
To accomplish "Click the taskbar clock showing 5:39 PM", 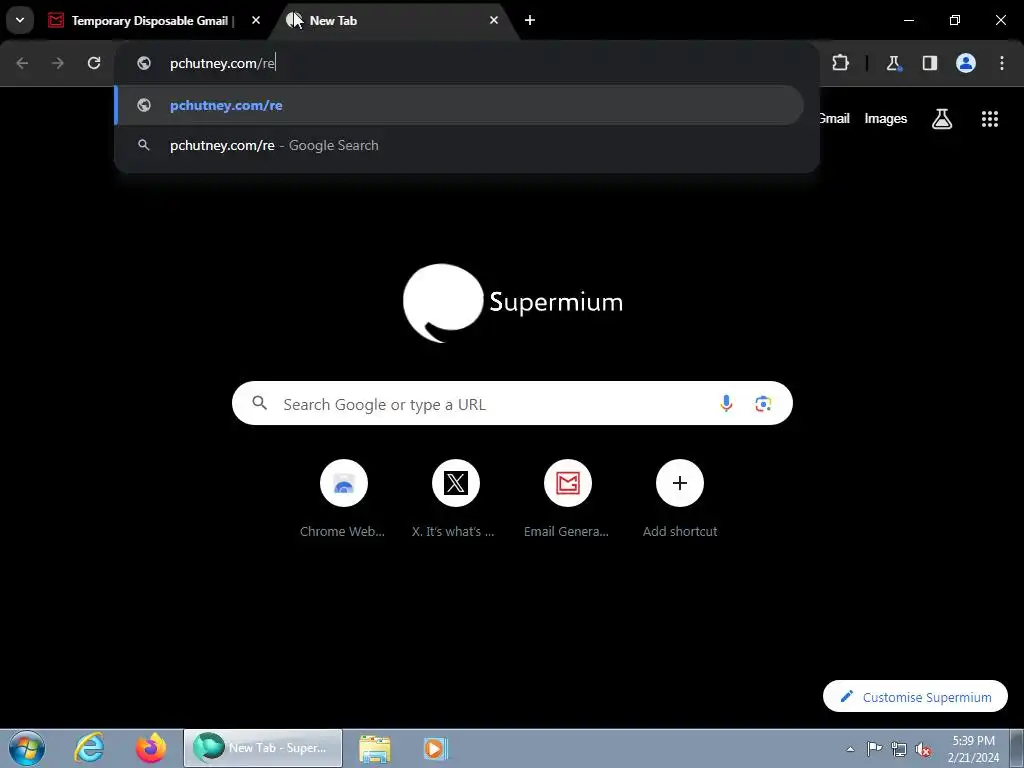I will coord(973,749).
